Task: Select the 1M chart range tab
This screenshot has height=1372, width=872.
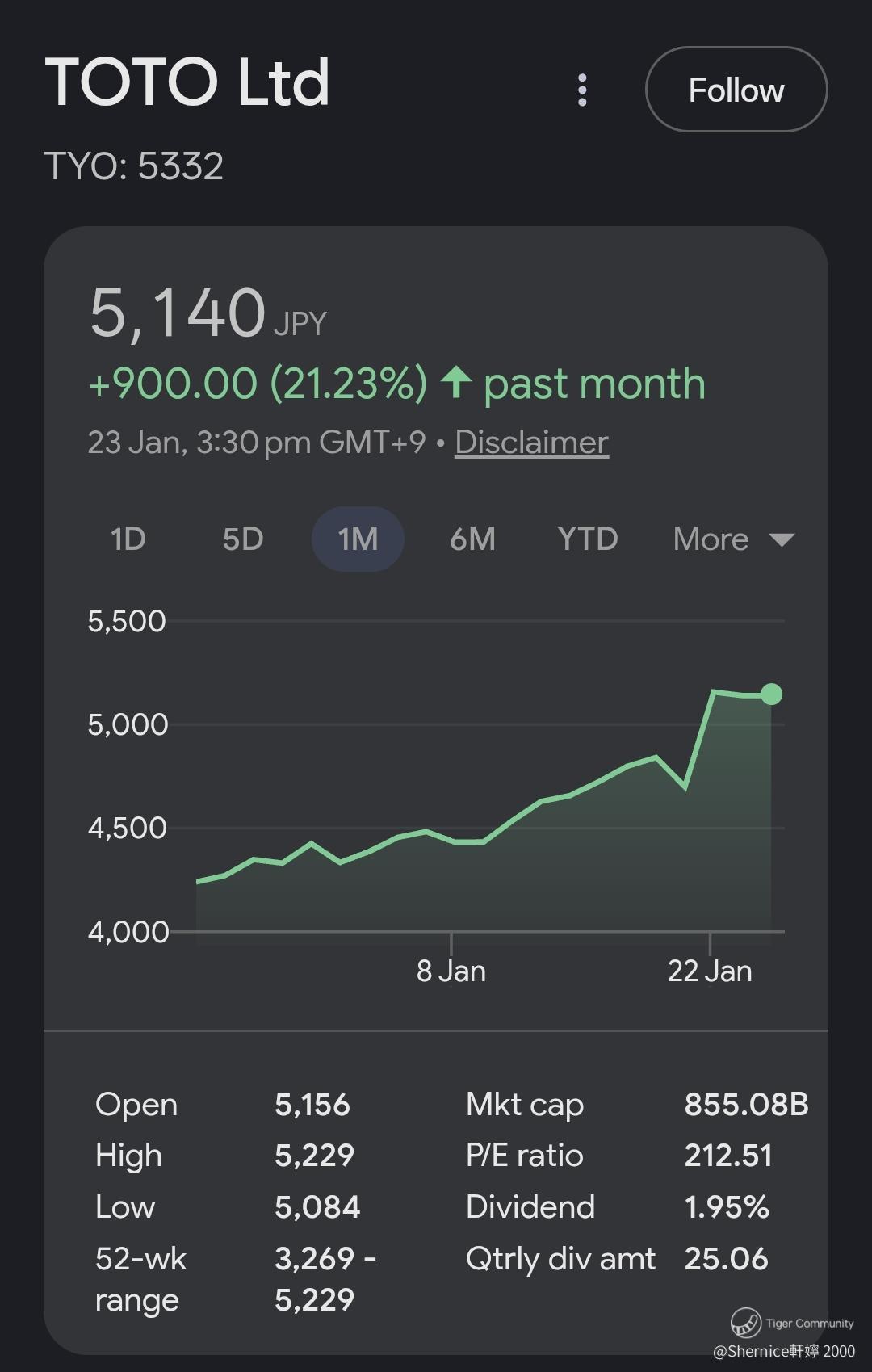Action: click(x=358, y=539)
